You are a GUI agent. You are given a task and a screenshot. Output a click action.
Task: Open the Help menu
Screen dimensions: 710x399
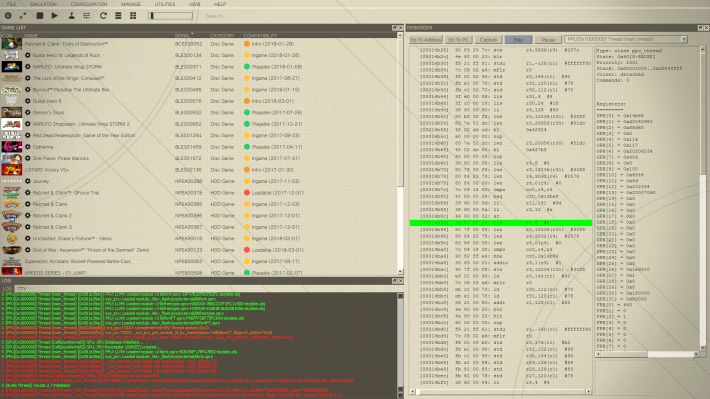(x=220, y=4)
